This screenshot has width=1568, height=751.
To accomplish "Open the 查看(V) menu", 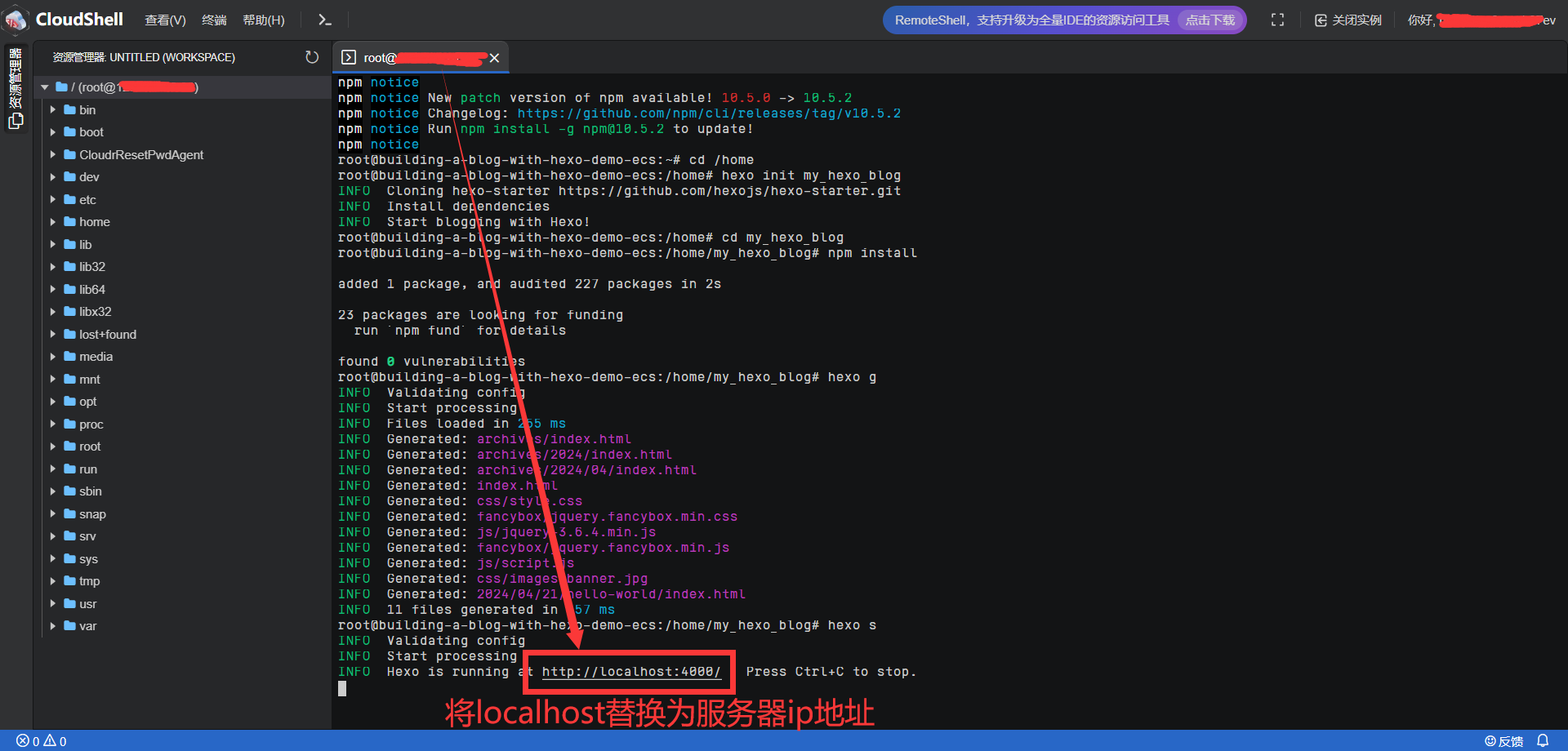I will [x=165, y=20].
